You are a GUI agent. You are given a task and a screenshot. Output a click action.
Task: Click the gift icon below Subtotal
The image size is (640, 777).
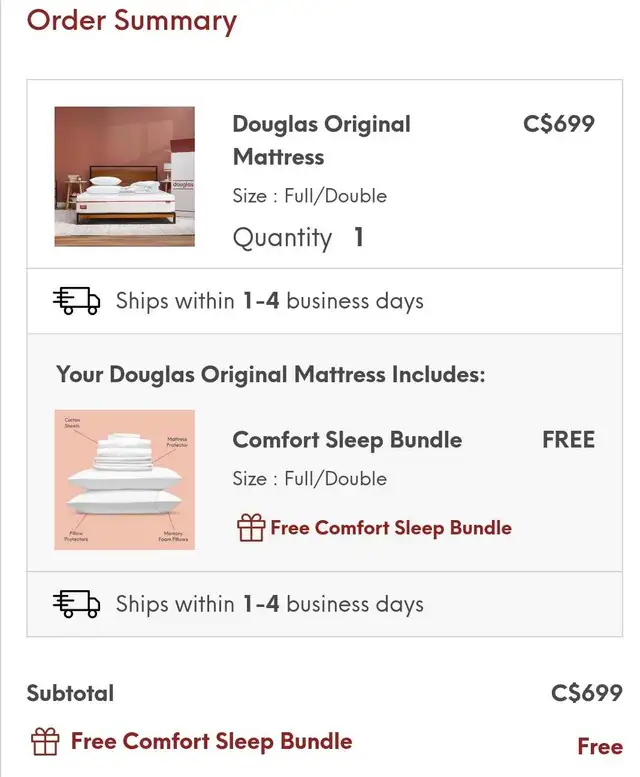pyautogui.click(x=45, y=741)
